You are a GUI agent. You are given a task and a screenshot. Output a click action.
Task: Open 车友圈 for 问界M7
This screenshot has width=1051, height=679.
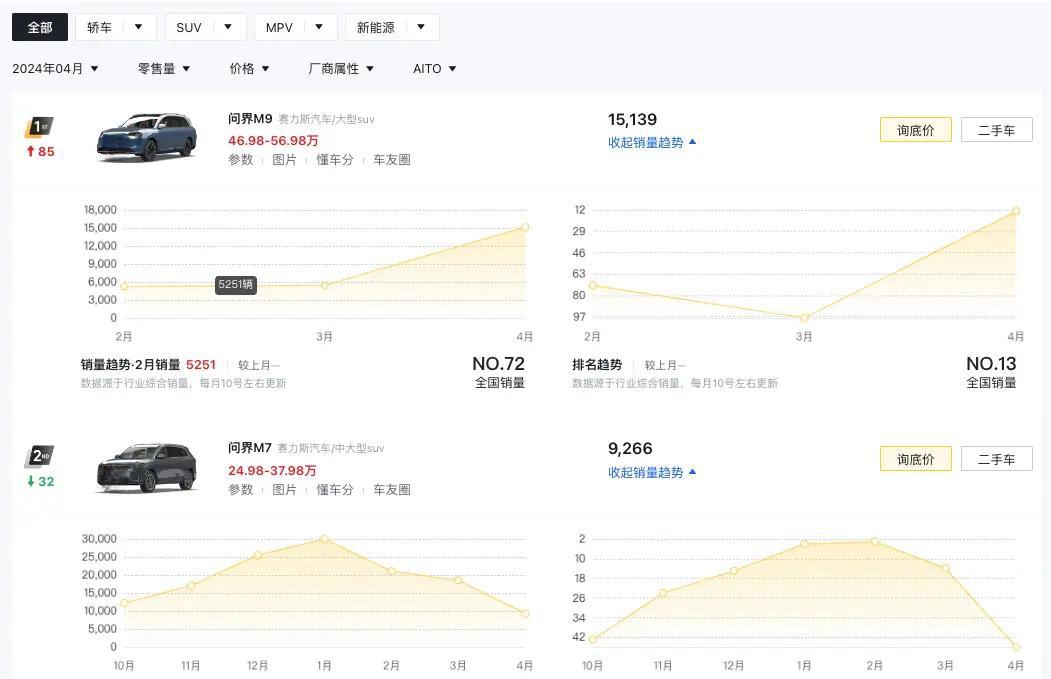pos(391,489)
